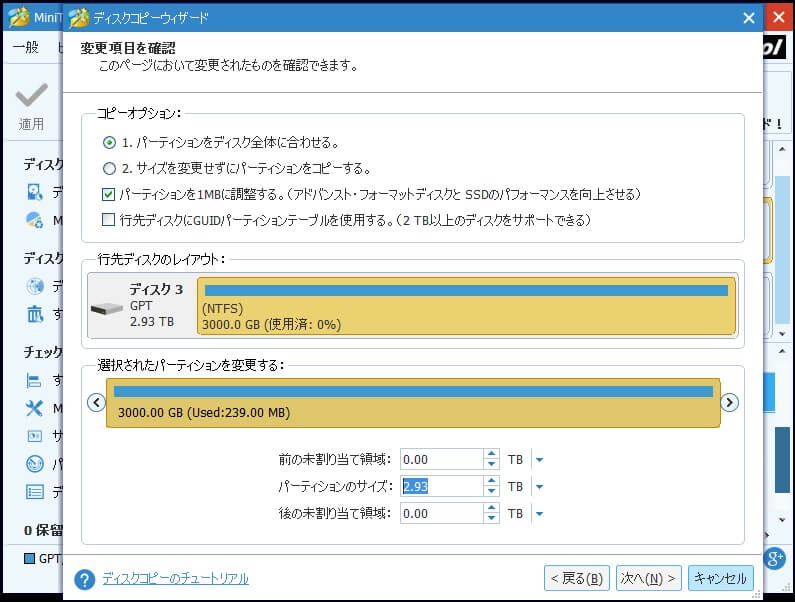Click the MiniTool main window app icon
This screenshot has width=795, height=602.
(18, 17)
